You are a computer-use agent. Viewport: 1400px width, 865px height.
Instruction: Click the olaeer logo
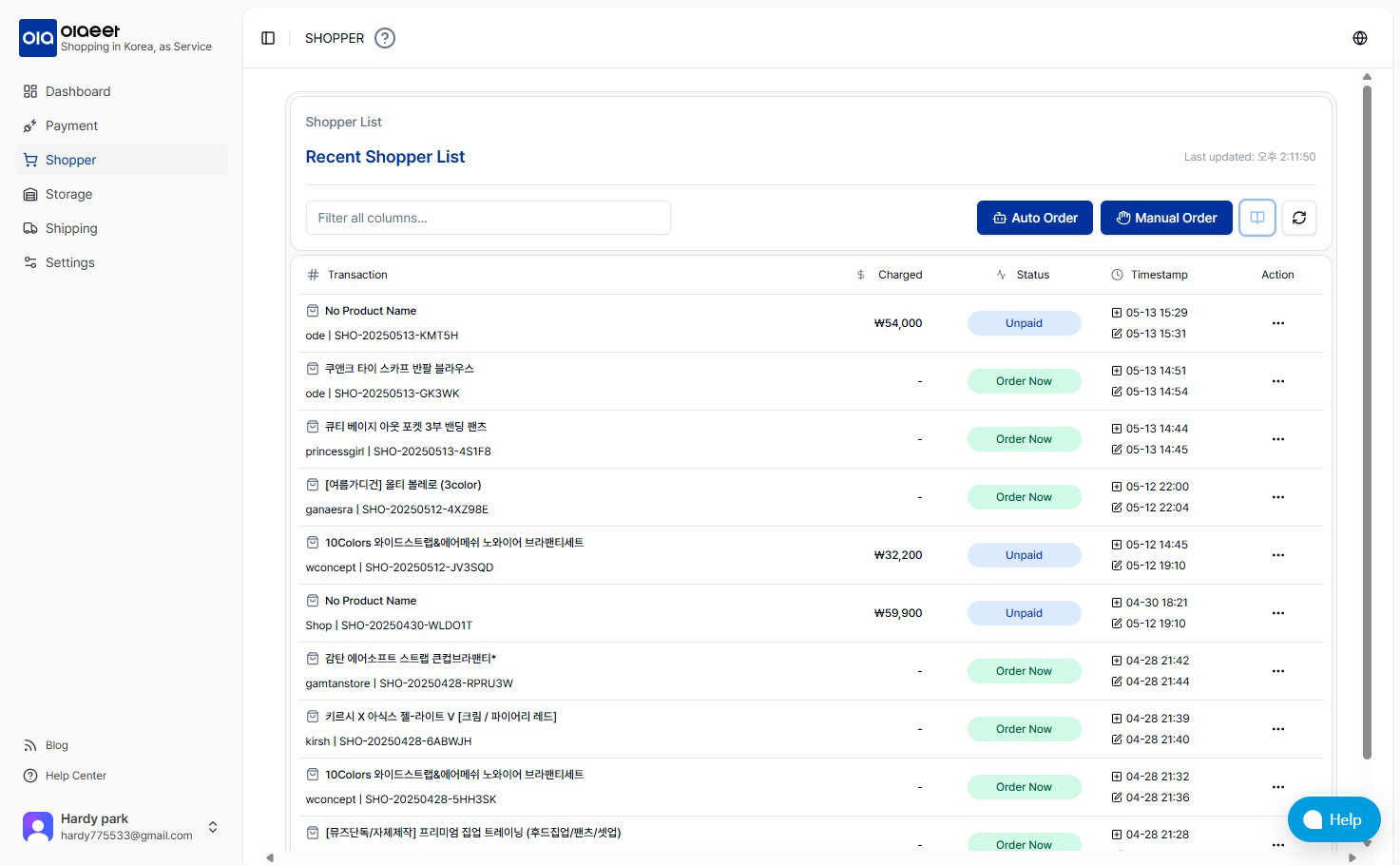pyautogui.click(x=38, y=38)
